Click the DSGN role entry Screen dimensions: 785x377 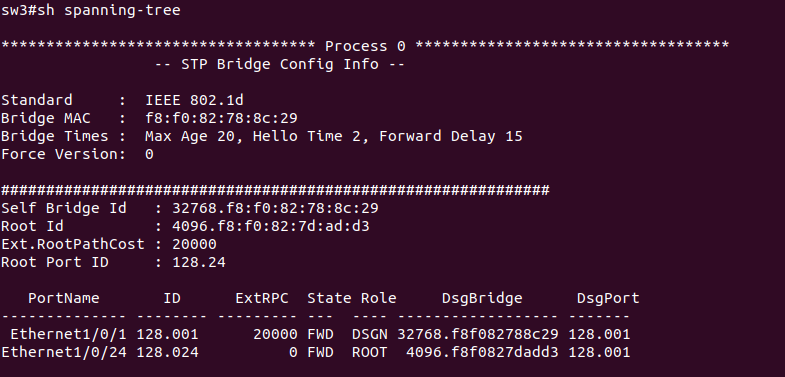(369, 334)
